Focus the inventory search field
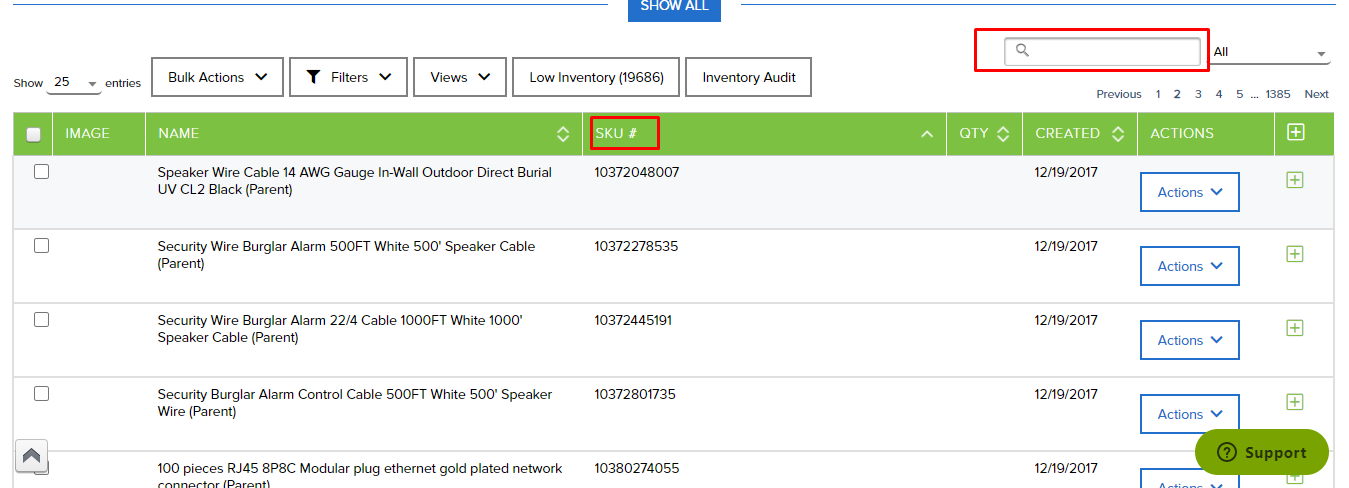Screen dimensions: 1349x488 (x=1102, y=51)
